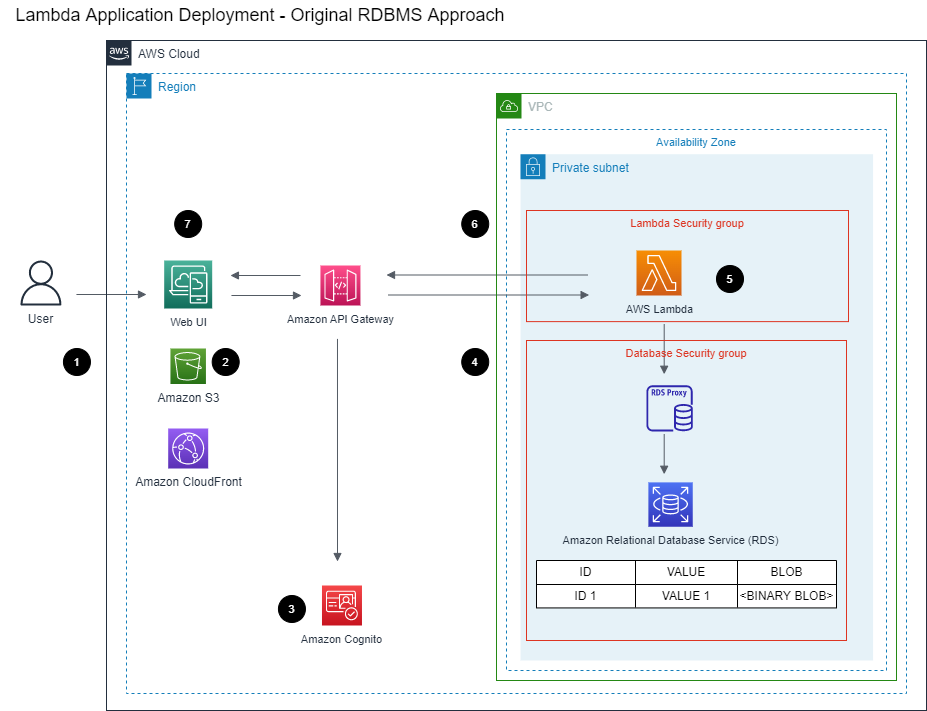Click the "AWS Lambda" caption

pyautogui.click(x=659, y=309)
